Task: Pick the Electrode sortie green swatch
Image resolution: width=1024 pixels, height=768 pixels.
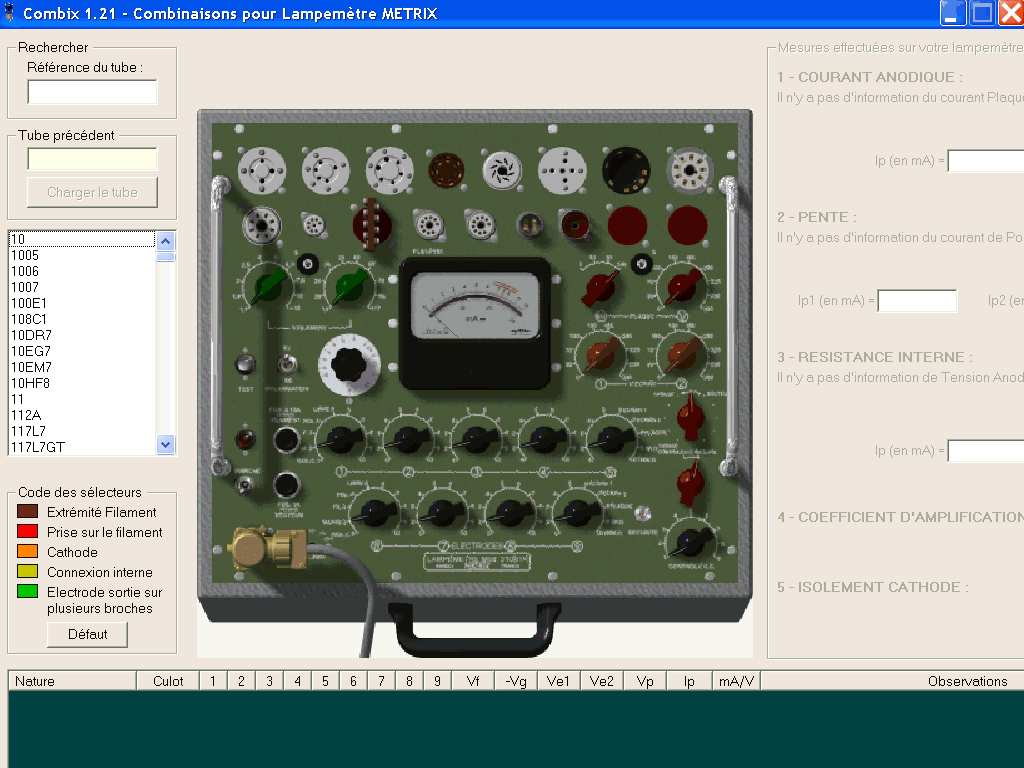Action: tap(27, 592)
